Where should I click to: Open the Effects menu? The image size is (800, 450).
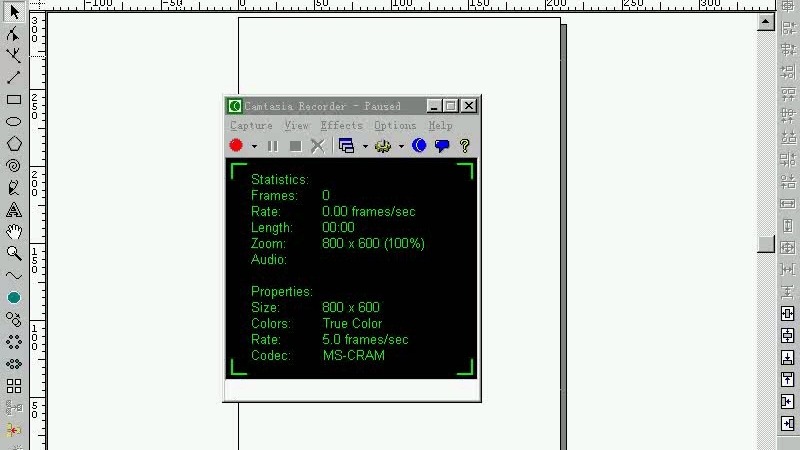(341, 126)
